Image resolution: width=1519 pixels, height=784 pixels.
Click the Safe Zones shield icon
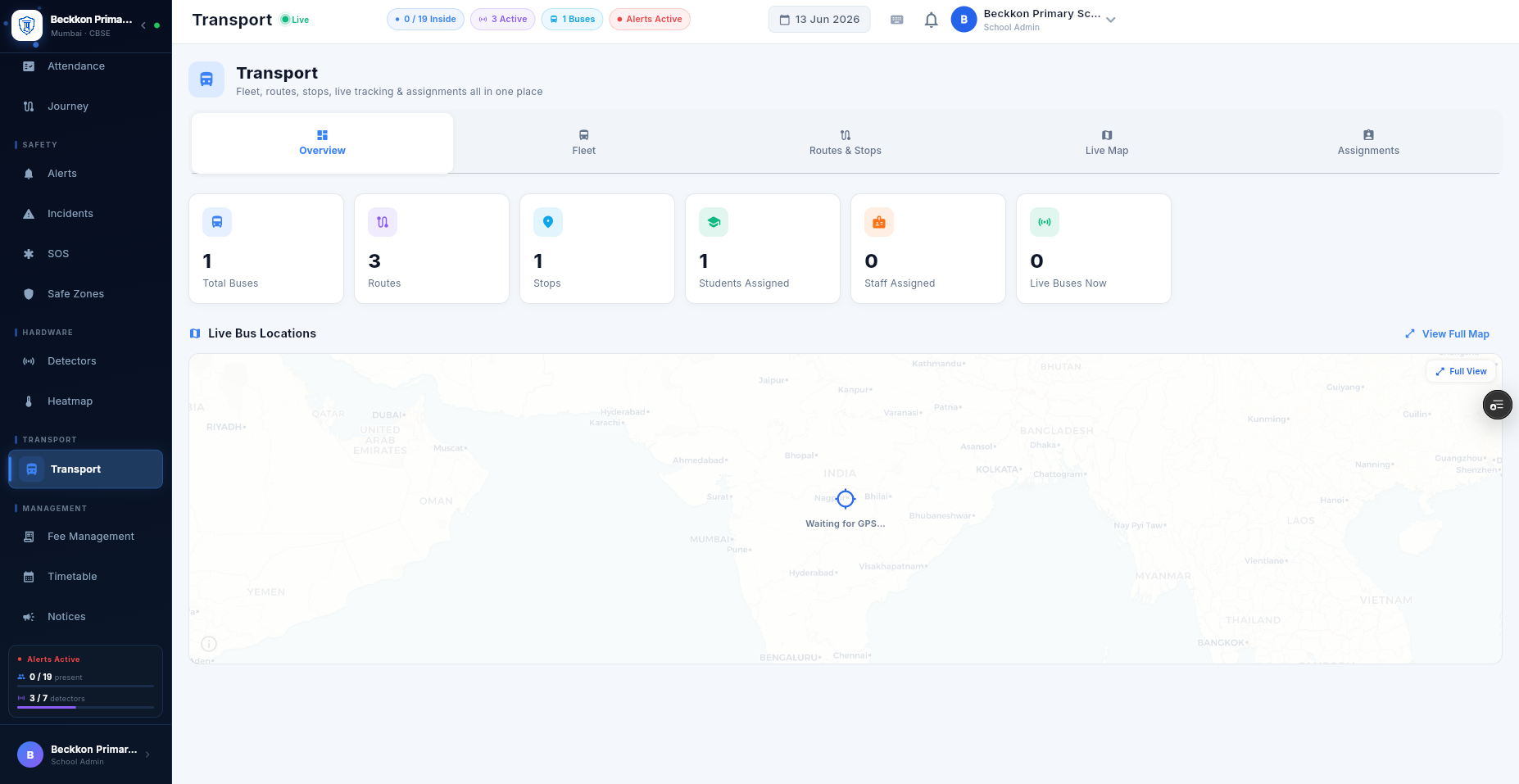pos(29,294)
